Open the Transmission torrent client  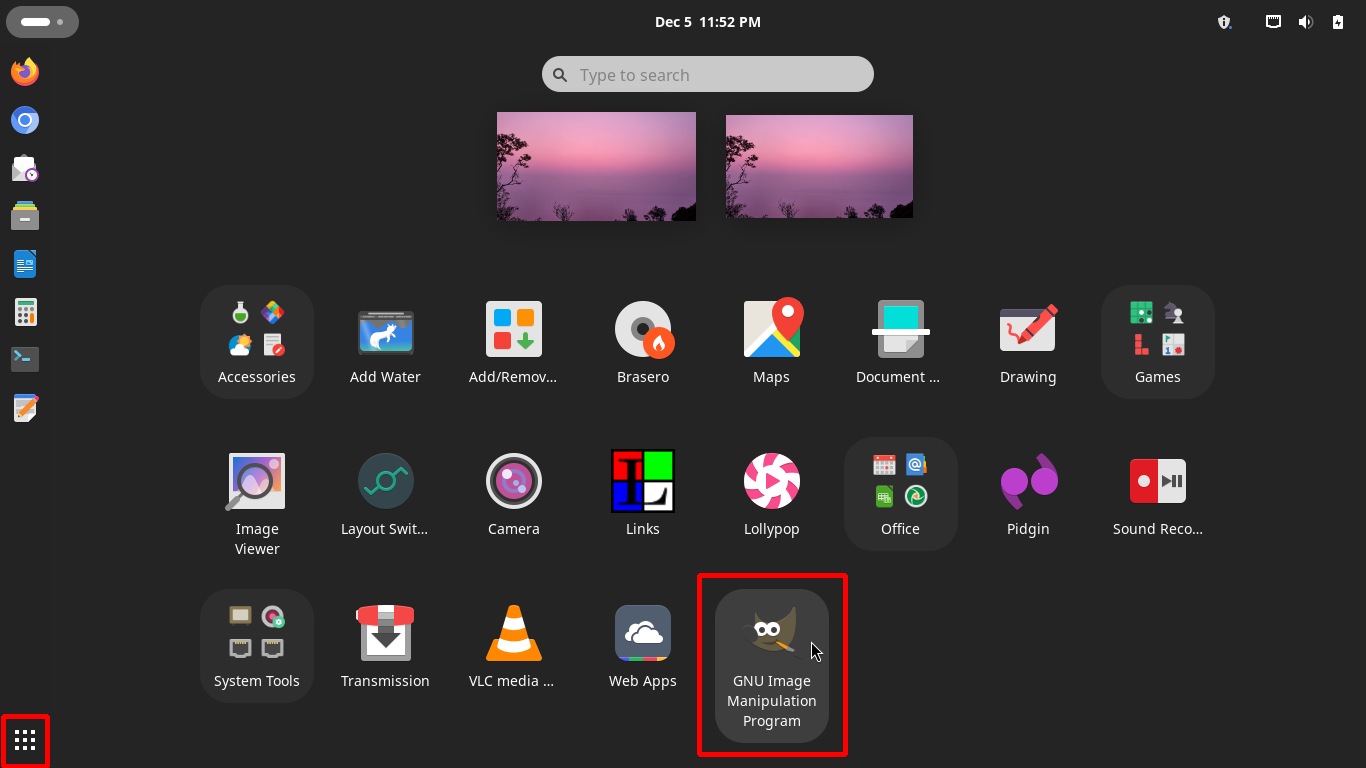click(x=385, y=646)
